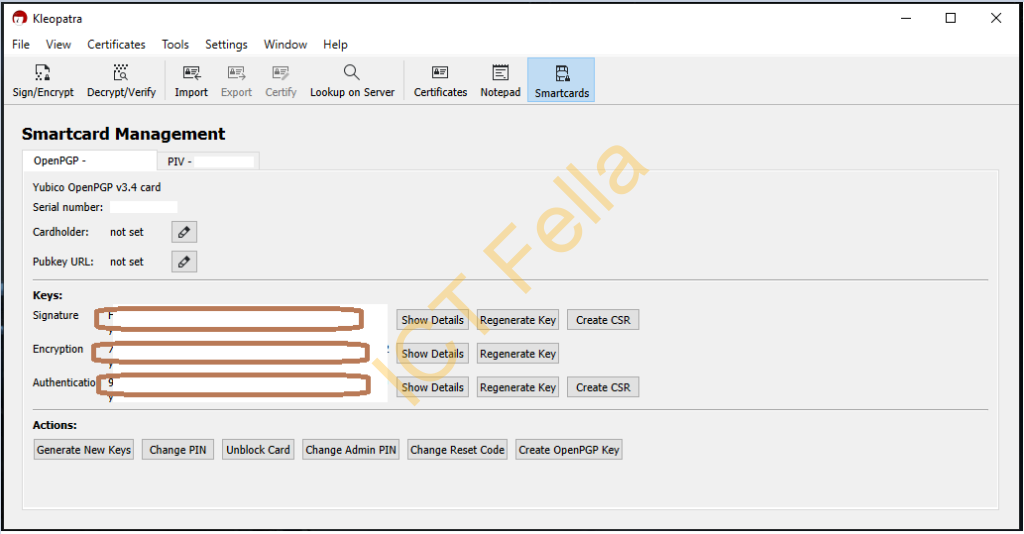
Task: Click Change Reset Code
Action: click(457, 450)
